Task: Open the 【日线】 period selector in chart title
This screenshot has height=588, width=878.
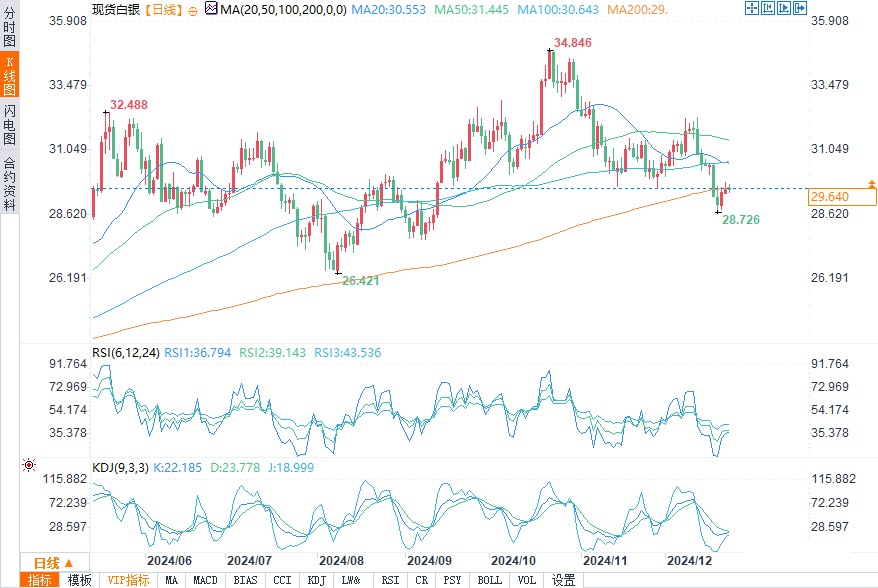Action: pos(161,10)
